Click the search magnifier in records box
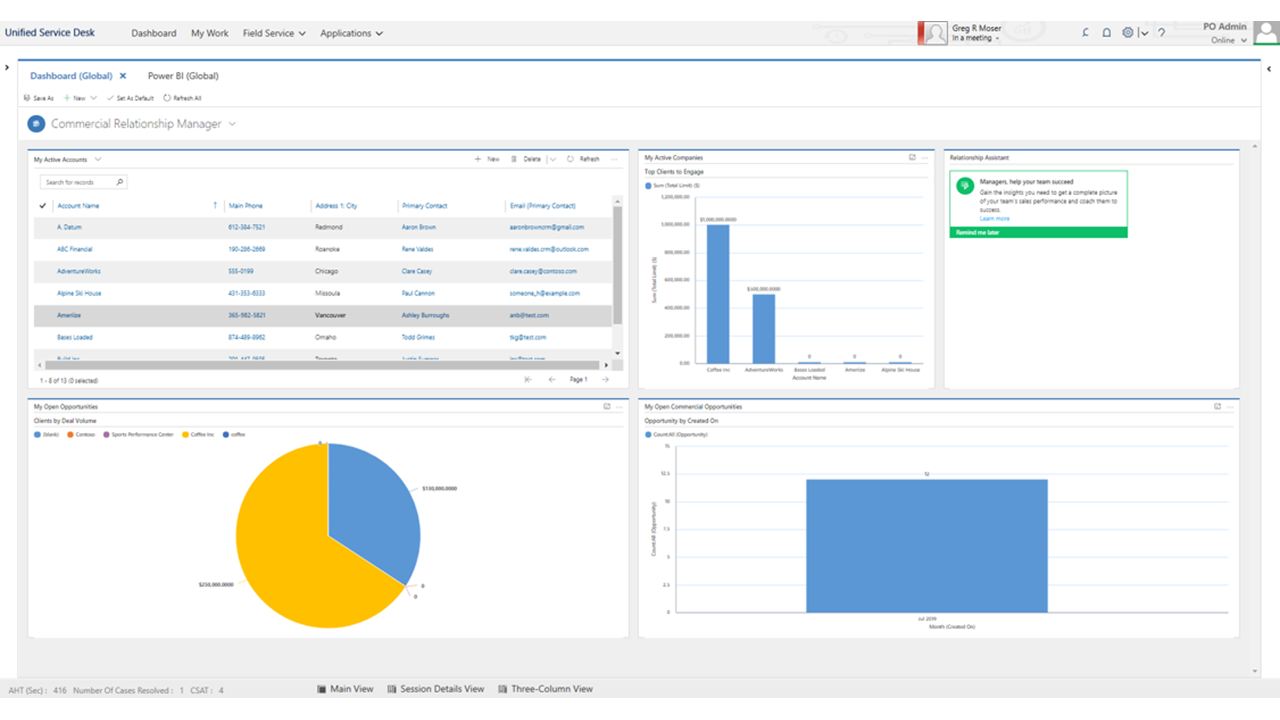This screenshot has width=1280, height=720. pos(120,182)
